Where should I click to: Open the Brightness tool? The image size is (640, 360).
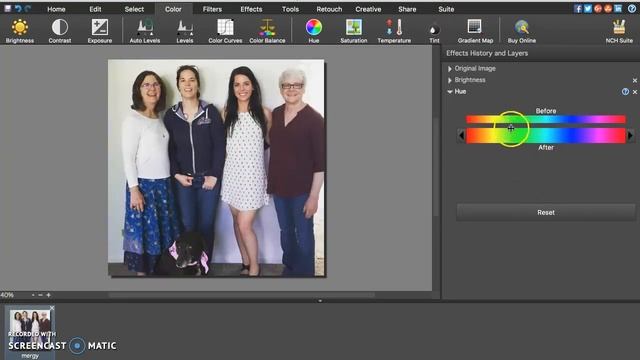coord(20,31)
